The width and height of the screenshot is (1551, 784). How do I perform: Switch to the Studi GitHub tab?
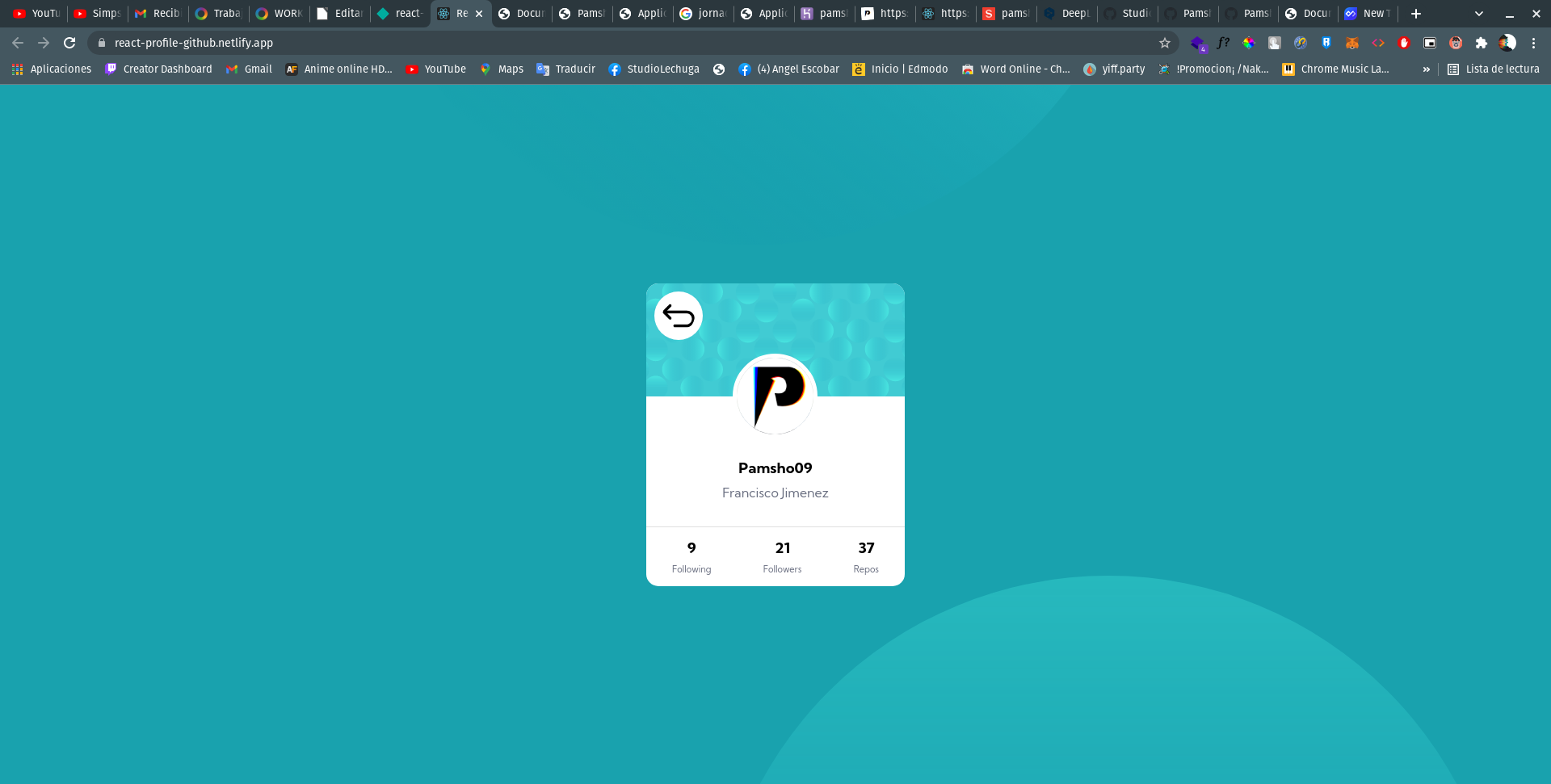pyautogui.click(x=1128, y=14)
